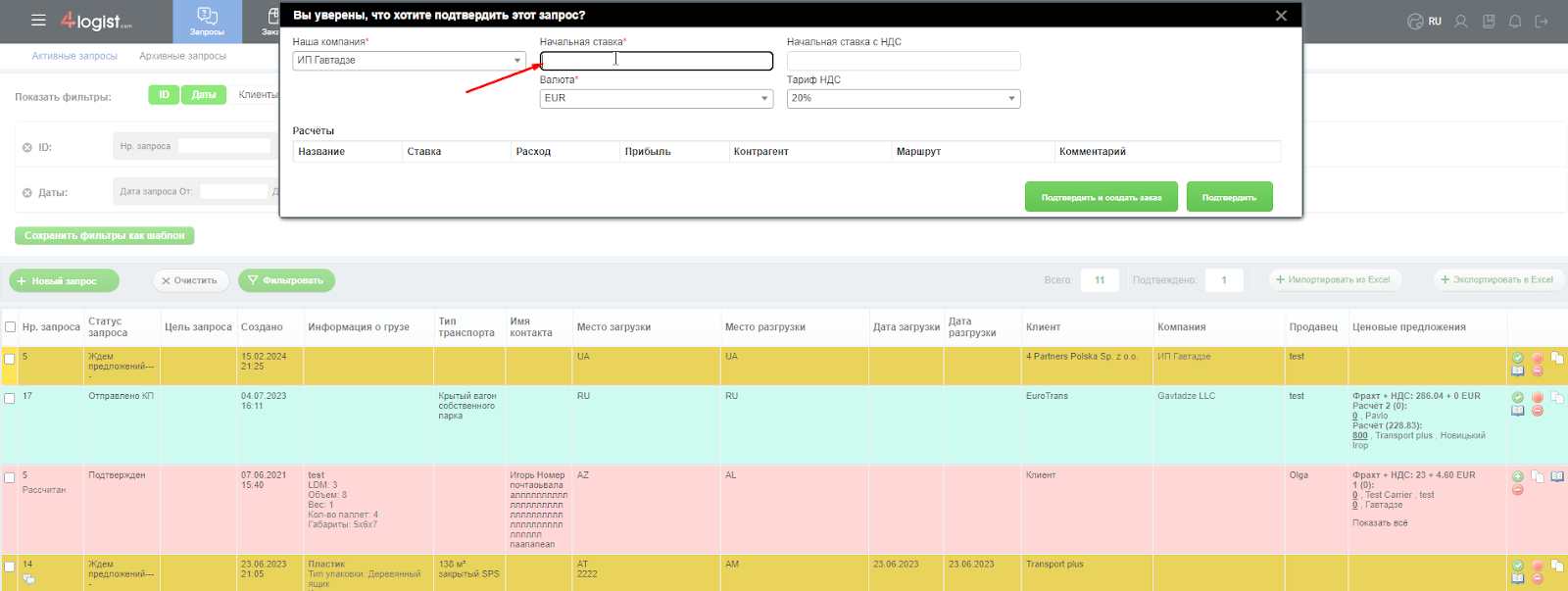Click green plus icon in Olga row
This screenshot has width=1568, height=591.
coord(1517,476)
